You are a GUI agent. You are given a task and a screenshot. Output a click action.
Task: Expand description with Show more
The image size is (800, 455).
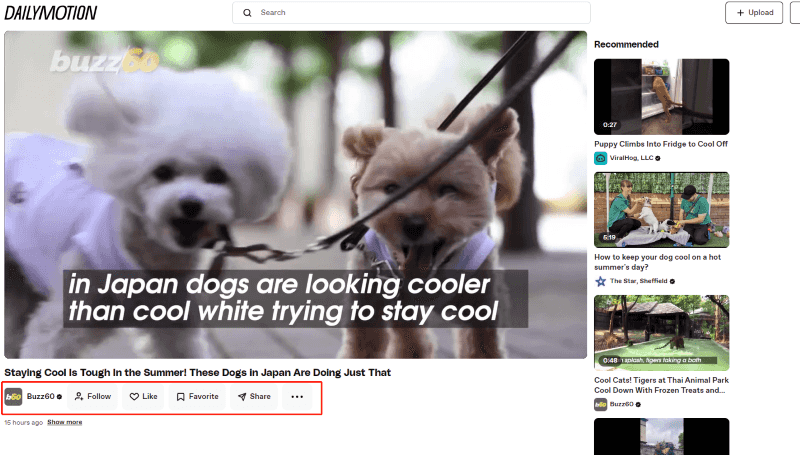tap(65, 422)
